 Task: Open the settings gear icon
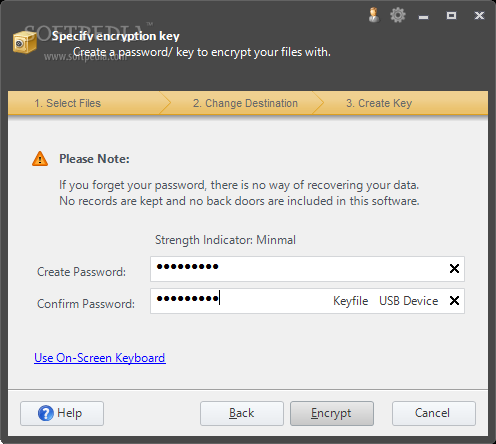pyautogui.click(x=398, y=15)
